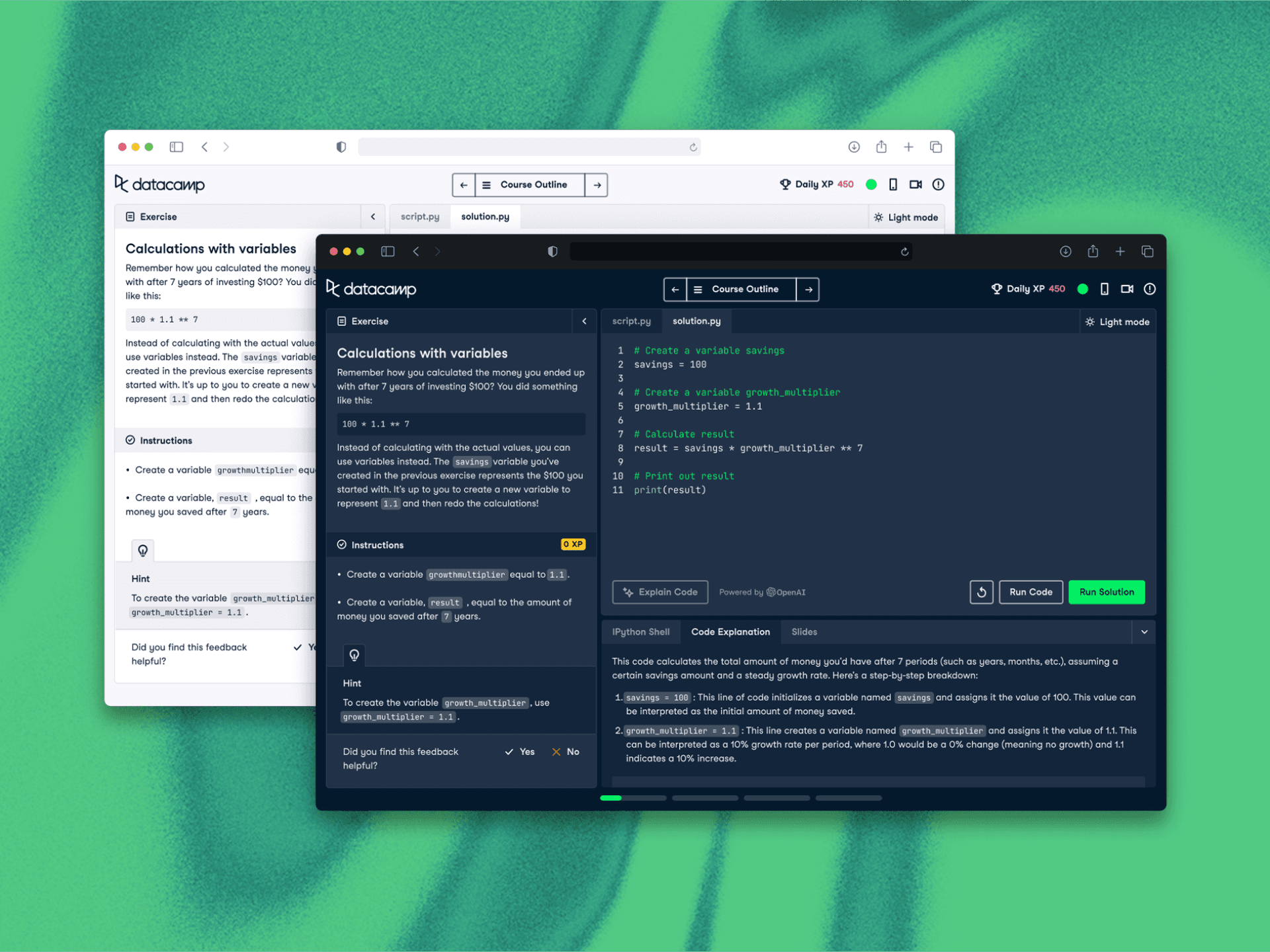Image resolution: width=1270 pixels, height=952 pixels.
Task: Click the mobile phone icon in dark header
Action: point(1104,289)
